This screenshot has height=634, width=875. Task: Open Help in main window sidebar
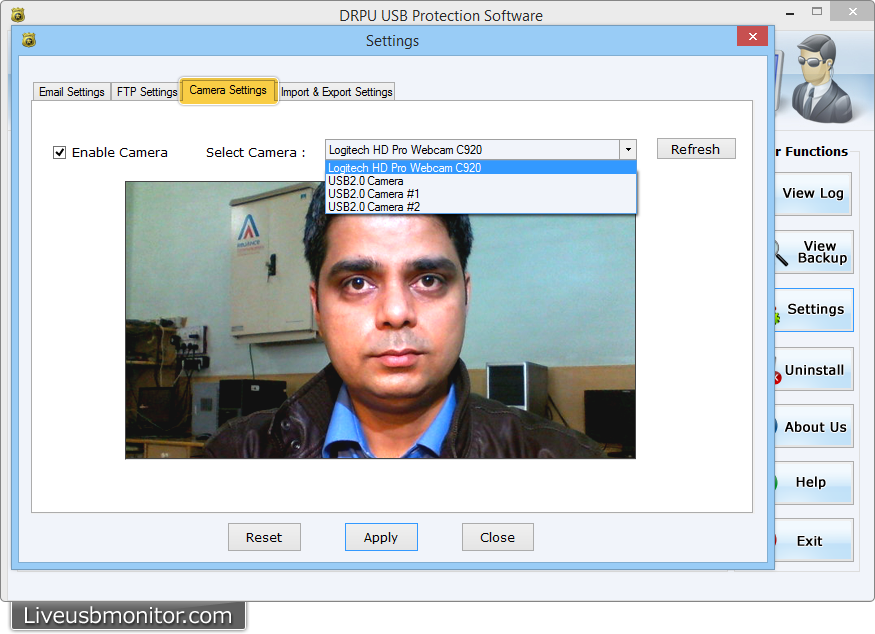[814, 483]
